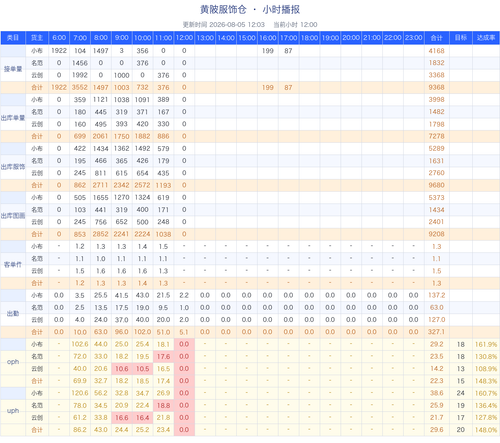Click the red highlighted cell 16.4
This screenshot has width=500, height=443.
[x=142, y=418]
